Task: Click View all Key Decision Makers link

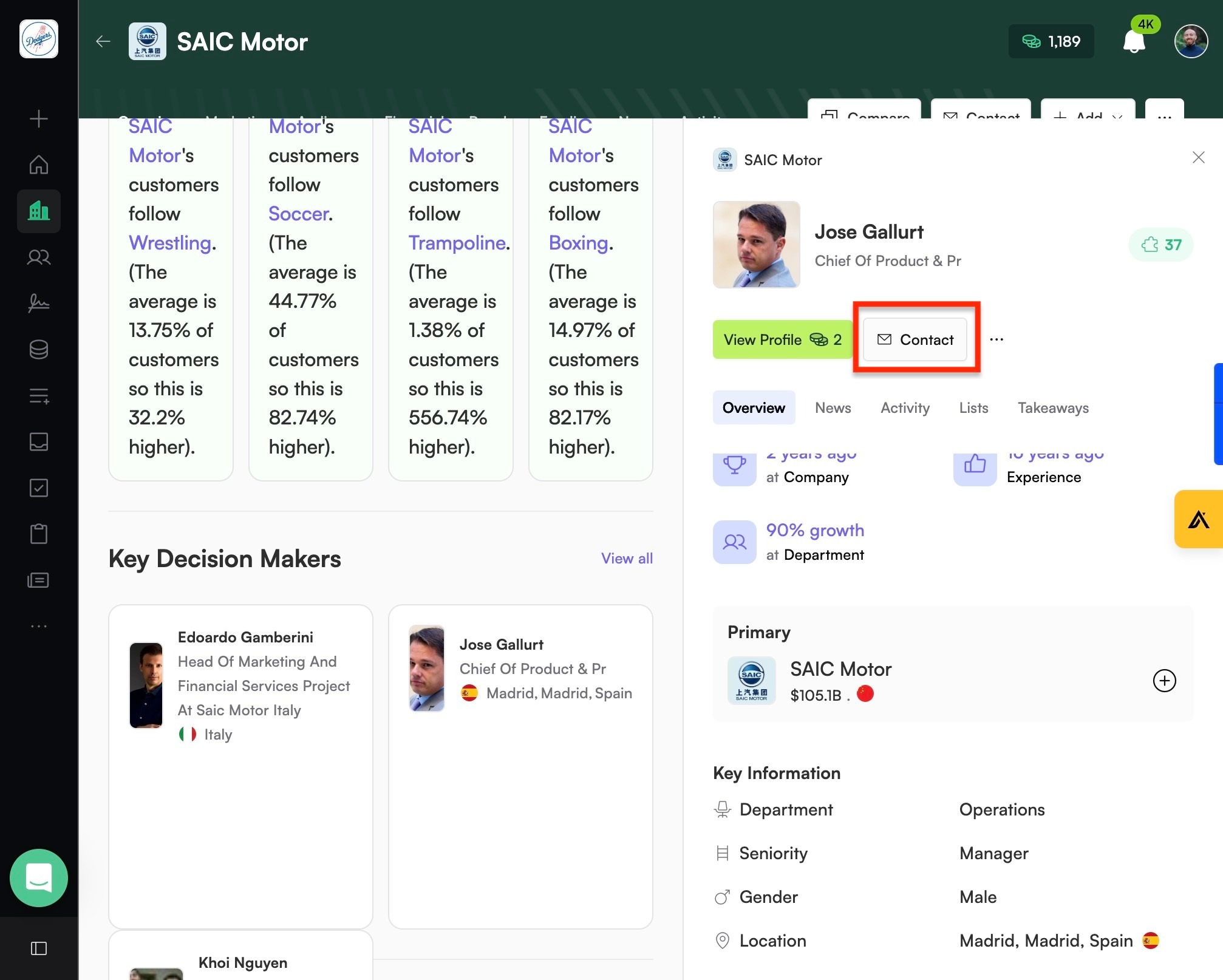Action: pyautogui.click(x=627, y=559)
